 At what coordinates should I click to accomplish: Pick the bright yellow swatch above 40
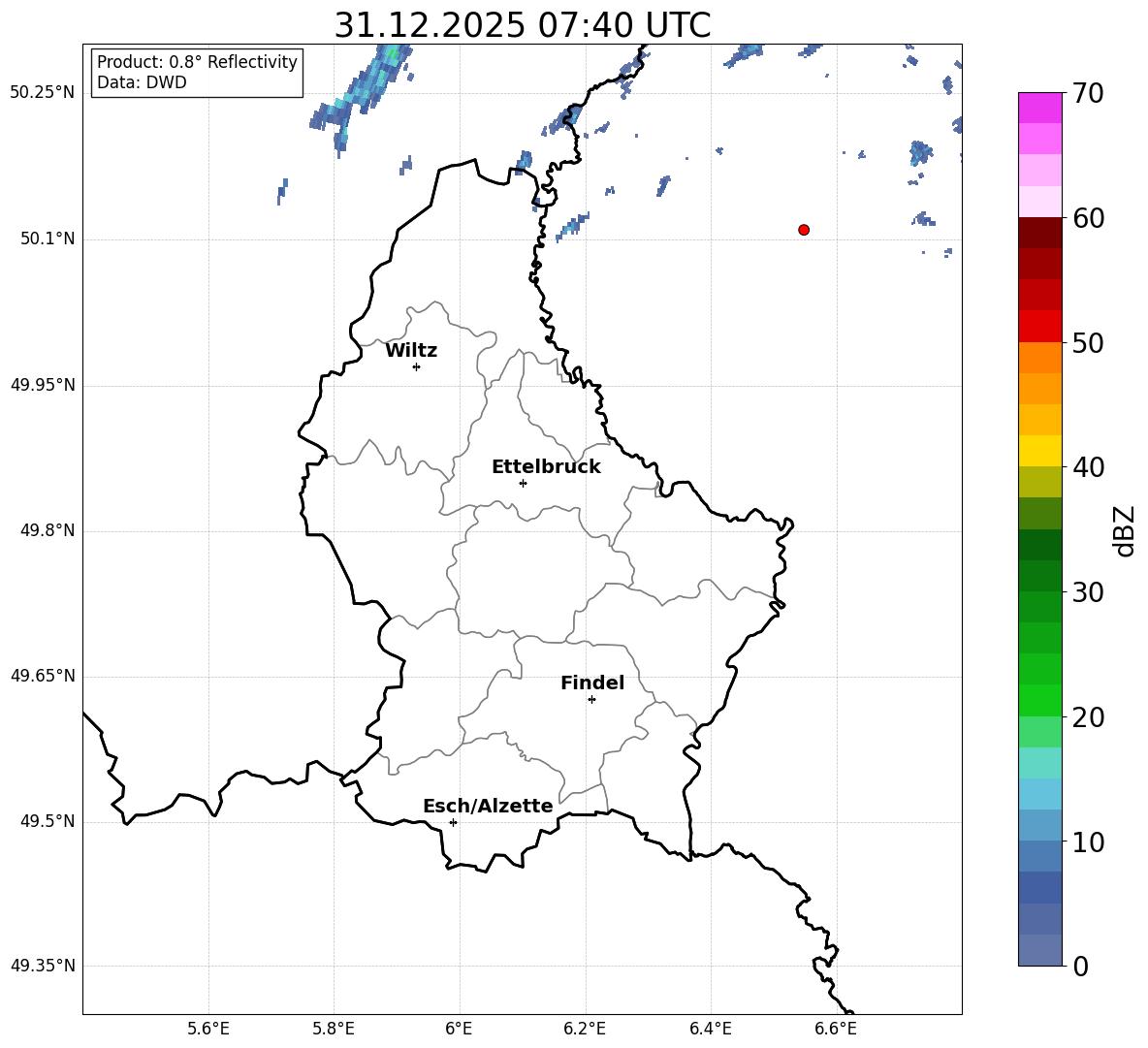click(1040, 451)
